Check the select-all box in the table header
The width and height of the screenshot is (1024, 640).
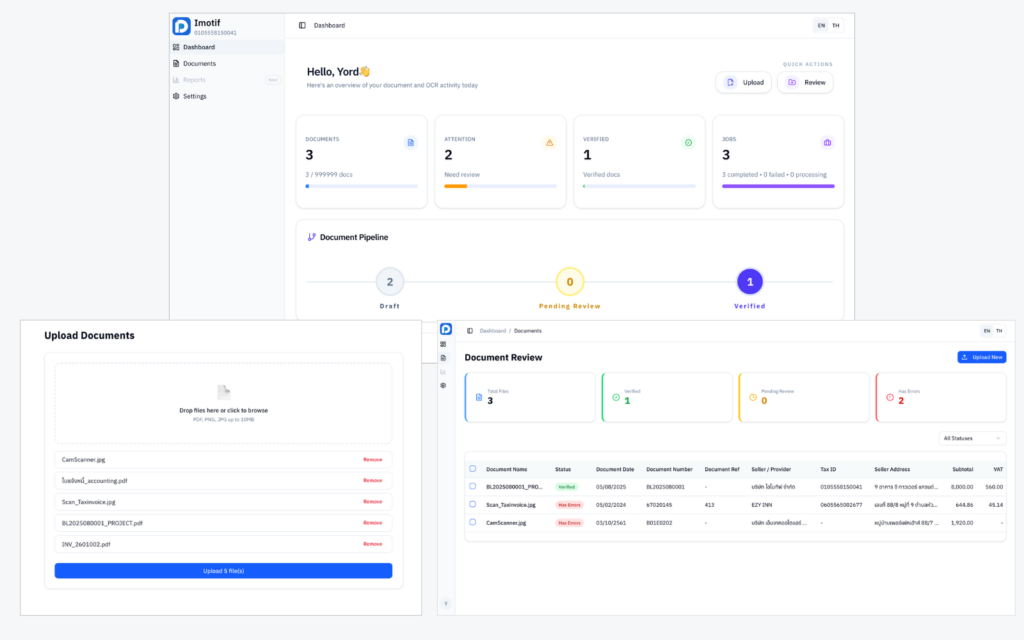pyautogui.click(x=473, y=470)
